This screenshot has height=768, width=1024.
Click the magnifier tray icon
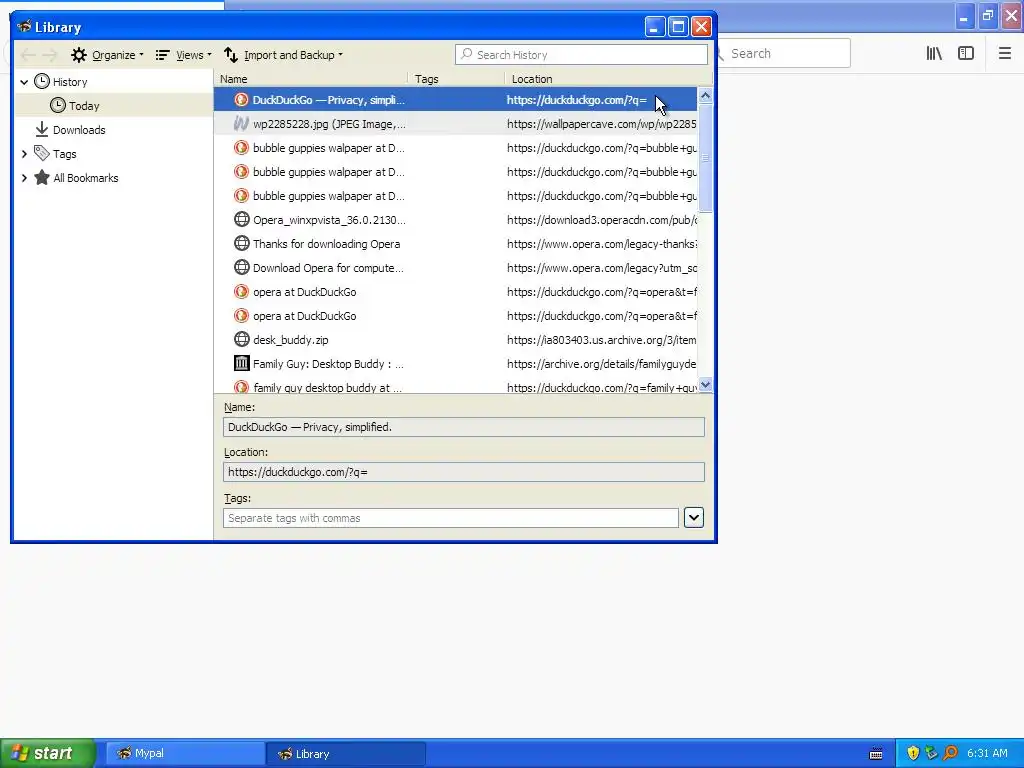[950, 753]
